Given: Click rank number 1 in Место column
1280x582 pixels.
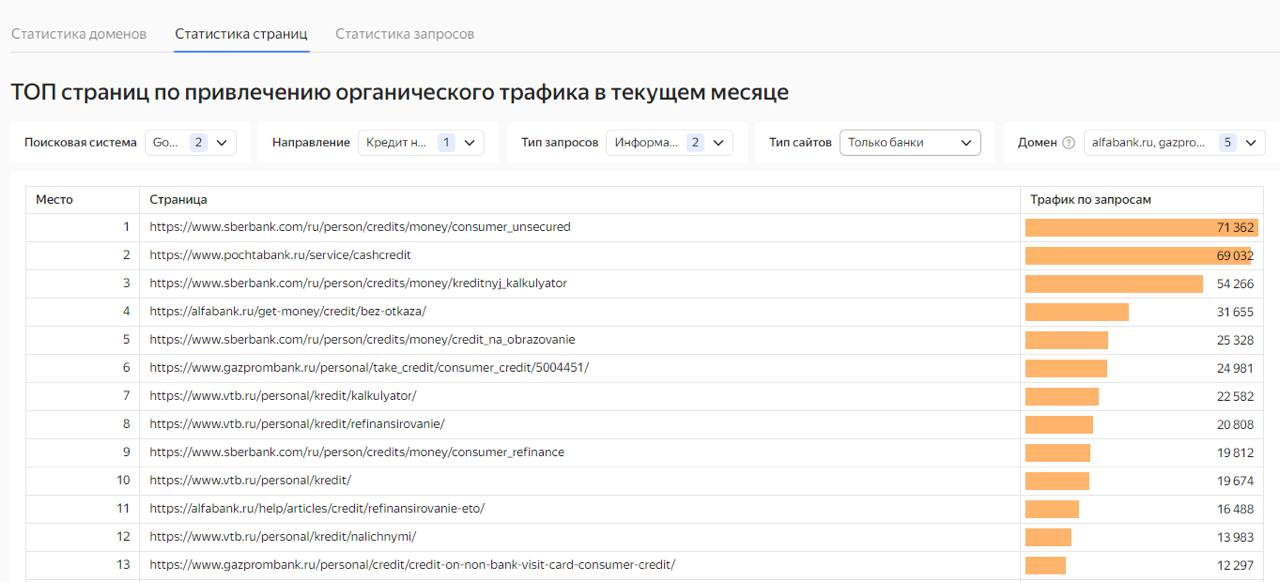Looking at the screenshot, I should [126, 227].
